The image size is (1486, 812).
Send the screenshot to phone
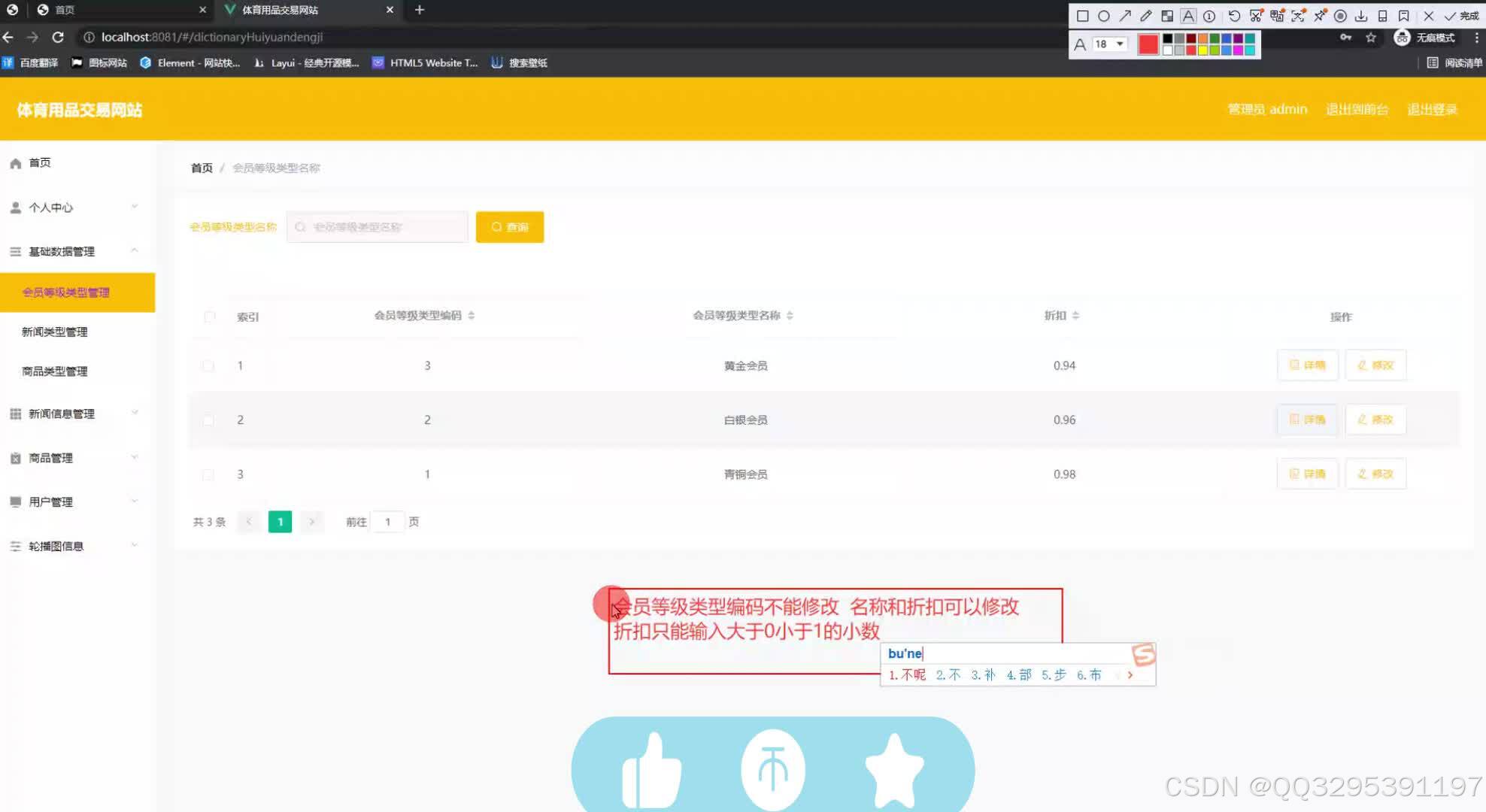[1382, 16]
